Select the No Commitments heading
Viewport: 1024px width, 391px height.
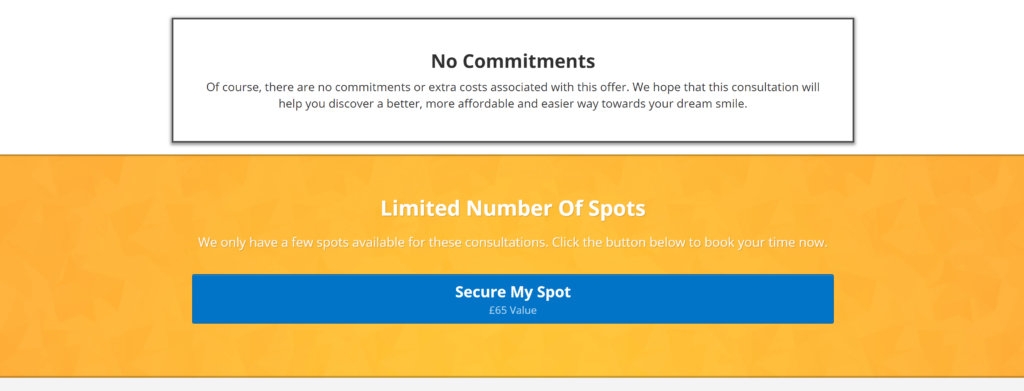(x=513, y=61)
